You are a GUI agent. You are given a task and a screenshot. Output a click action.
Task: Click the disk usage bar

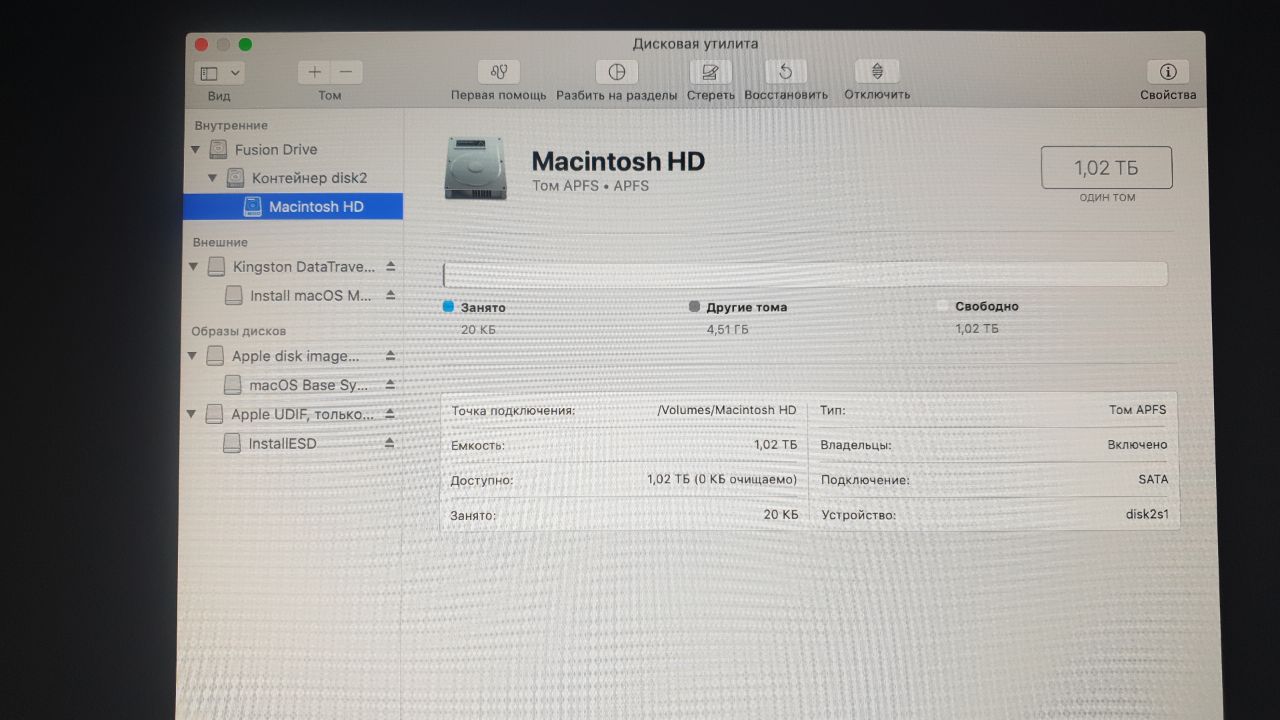(805, 274)
